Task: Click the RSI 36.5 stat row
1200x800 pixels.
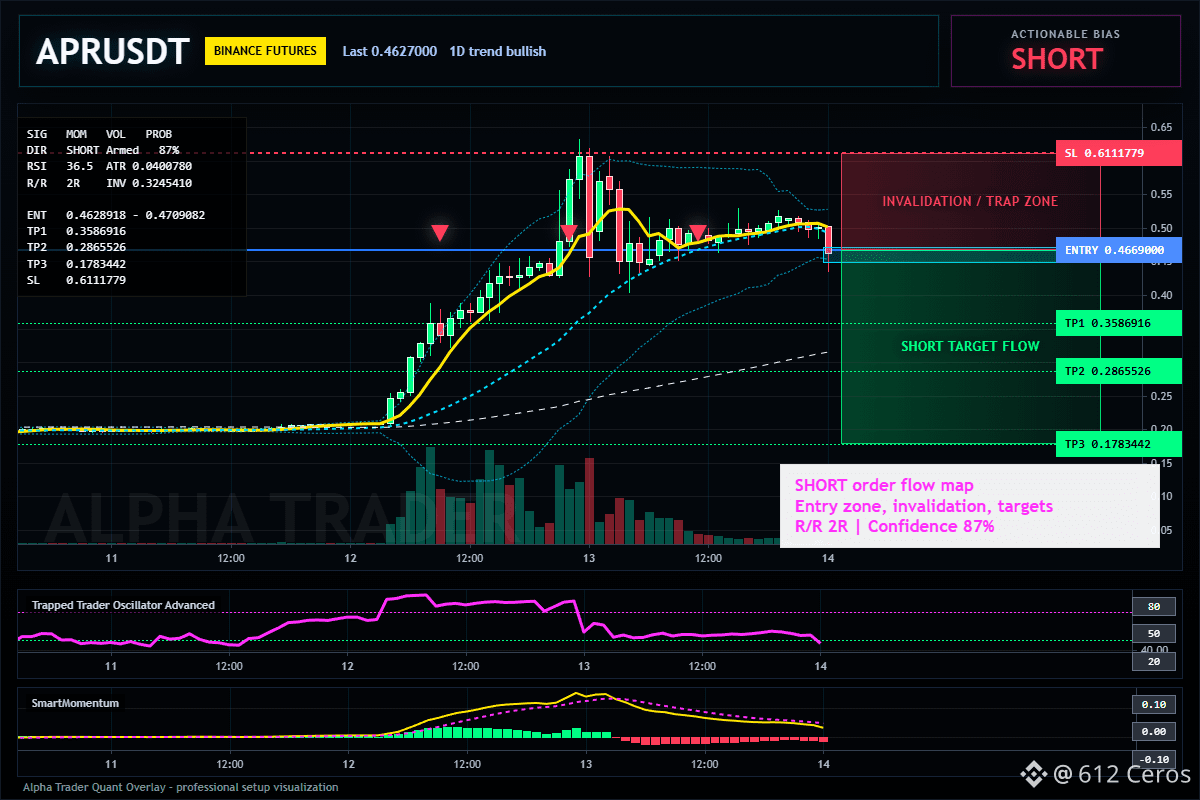Action: (x=110, y=166)
